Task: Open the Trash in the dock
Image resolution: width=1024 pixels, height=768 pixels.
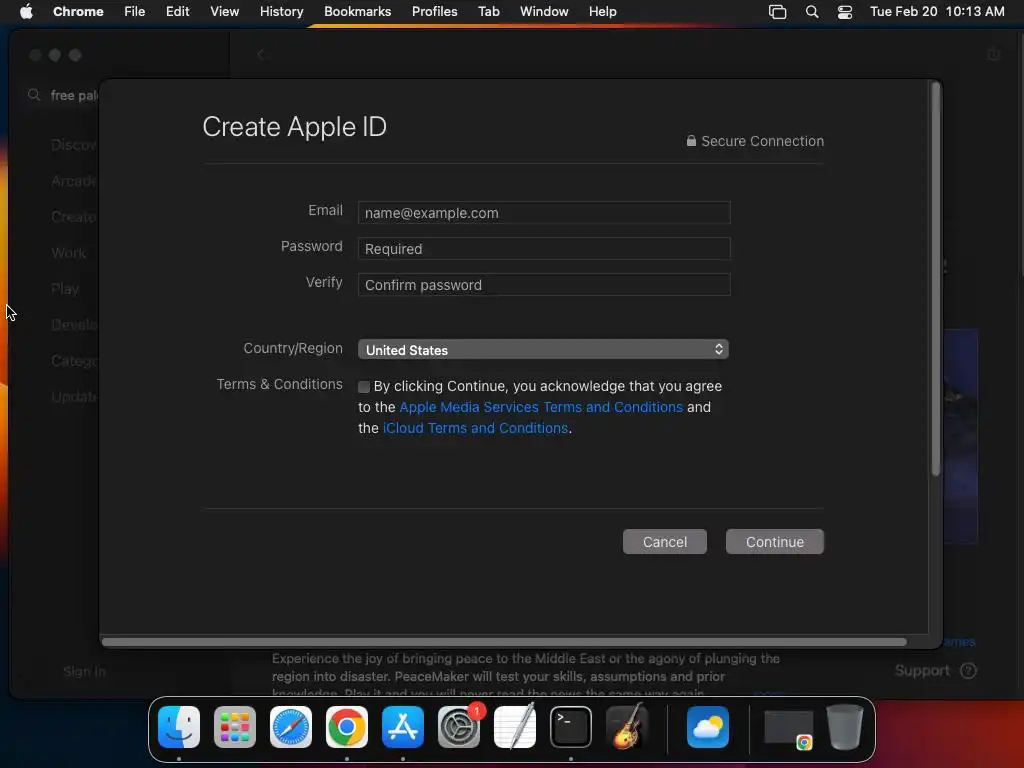Action: tap(845, 727)
